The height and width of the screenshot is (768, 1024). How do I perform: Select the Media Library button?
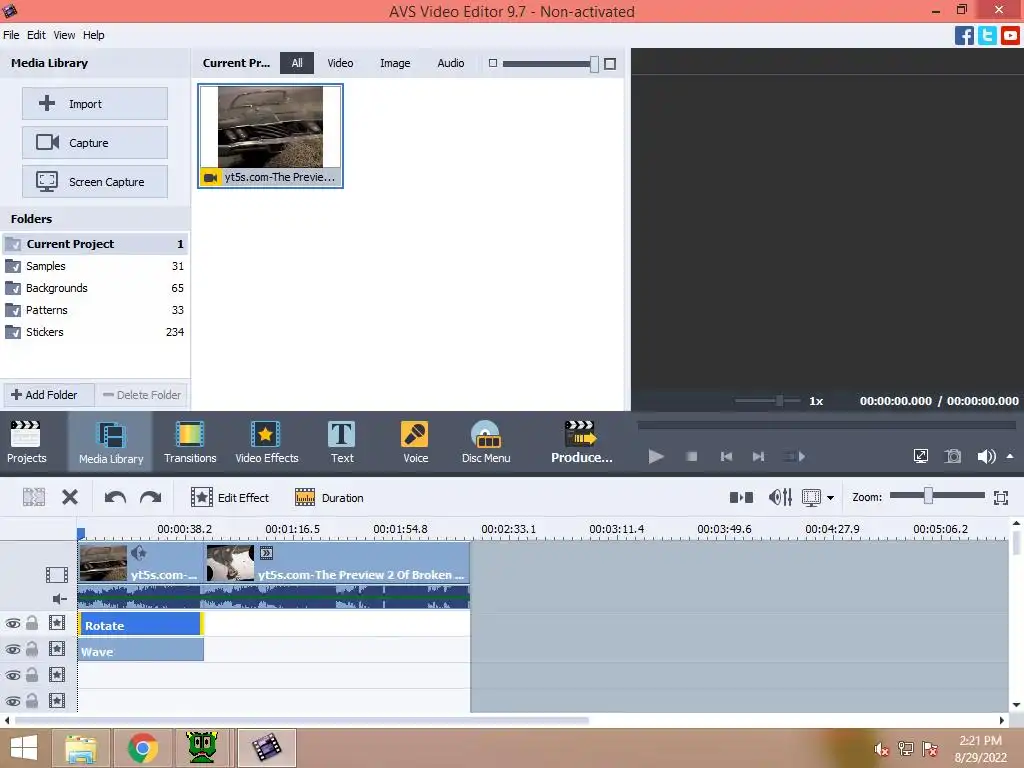point(110,441)
